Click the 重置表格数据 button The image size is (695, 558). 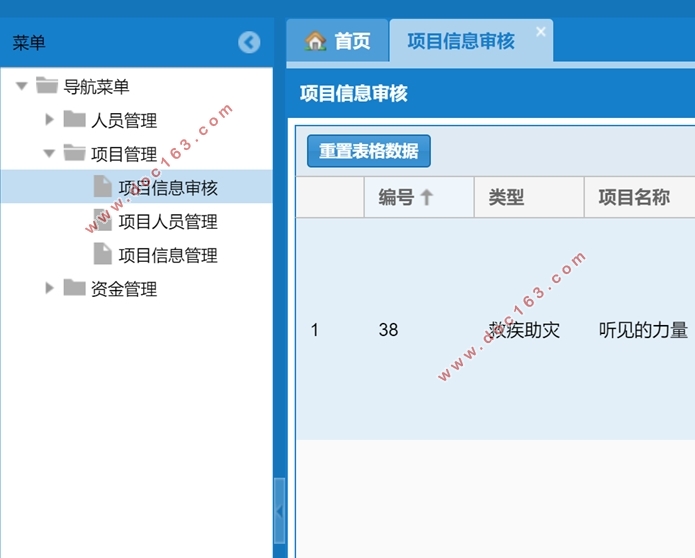[x=368, y=151]
